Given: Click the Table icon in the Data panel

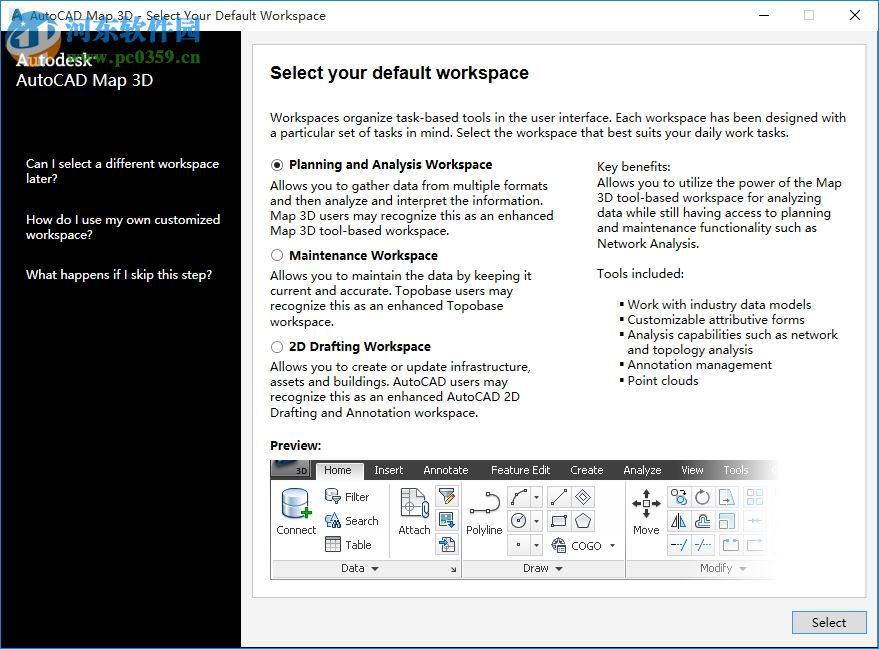Looking at the screenshot, I should [345, 545].
